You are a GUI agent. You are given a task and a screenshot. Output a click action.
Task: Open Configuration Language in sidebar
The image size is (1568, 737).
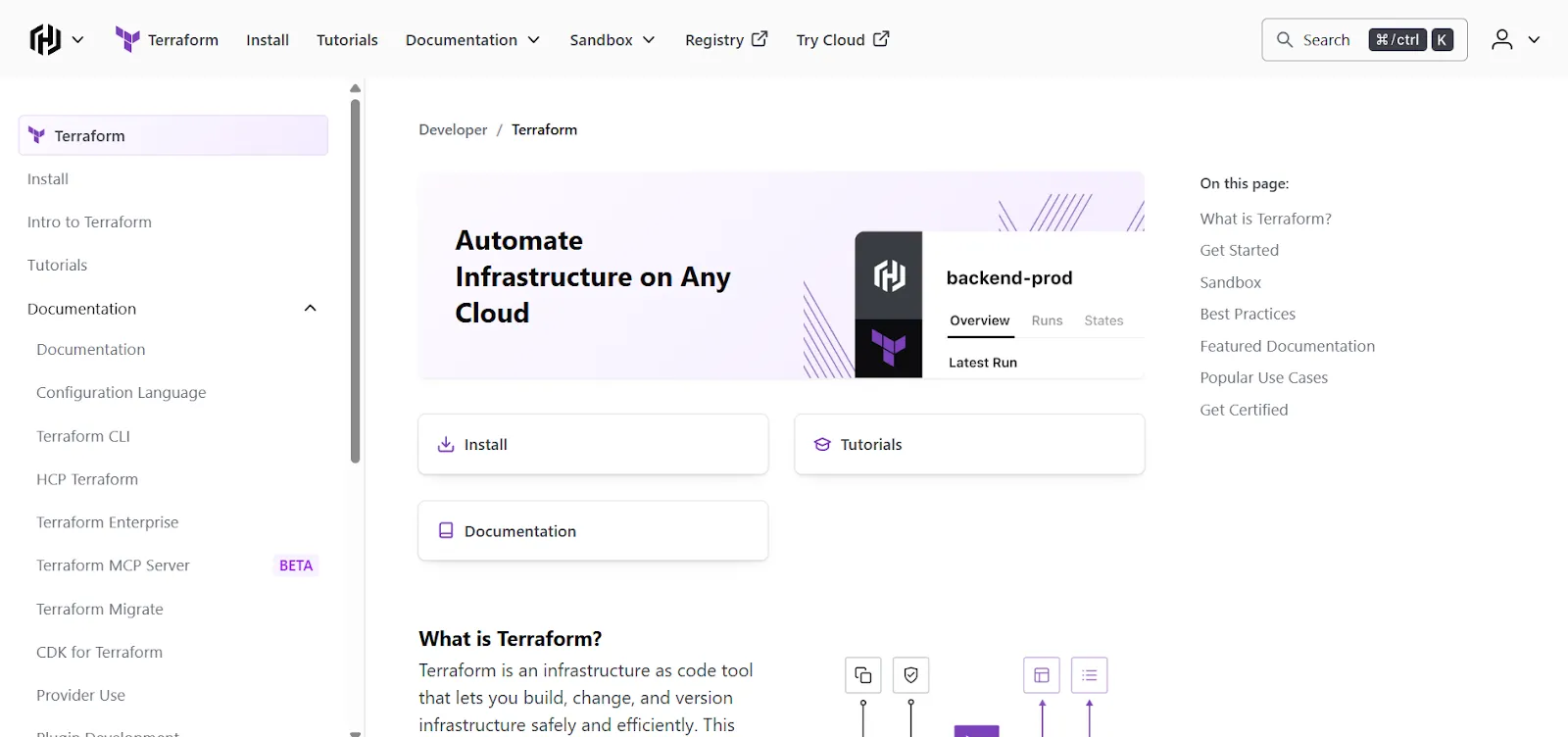click(122, 393)
